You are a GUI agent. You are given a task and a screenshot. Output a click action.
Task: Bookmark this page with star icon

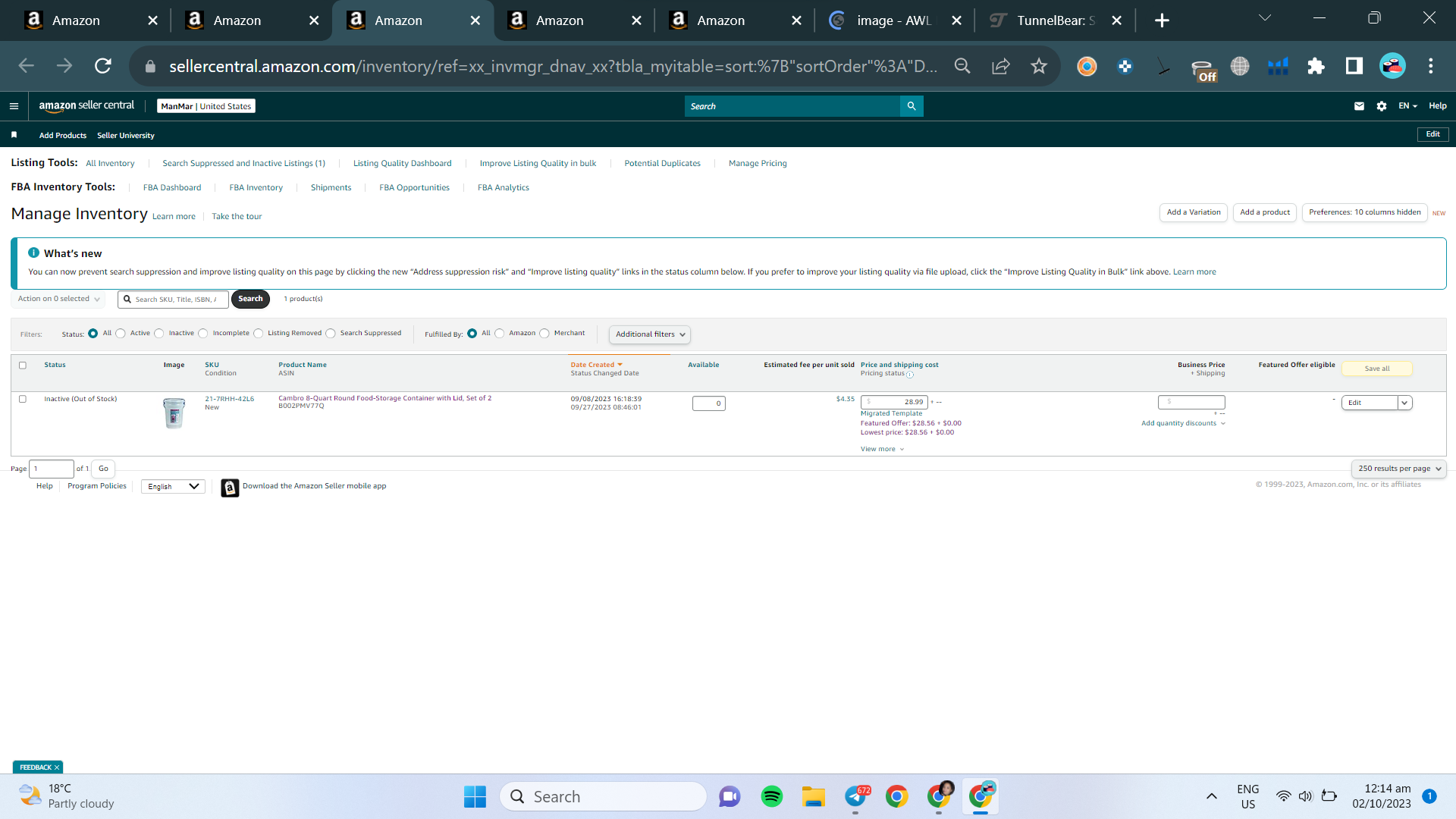(x=1039, y=66)
